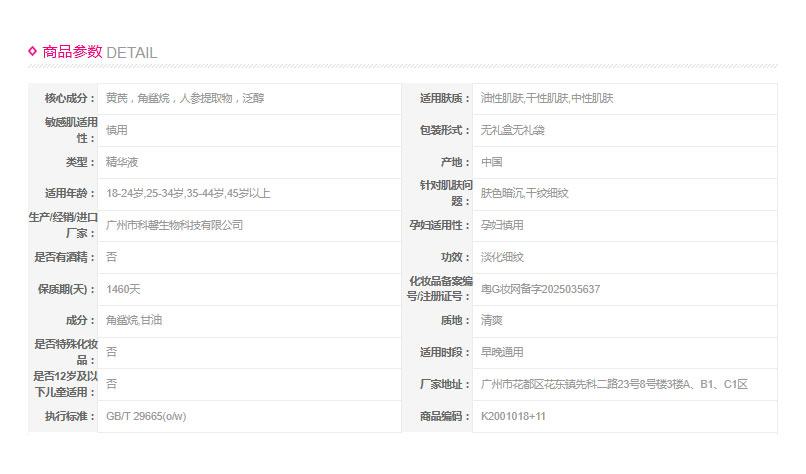Select the 适用年龄 age range value
806x474 pixels.
point(187,193)
